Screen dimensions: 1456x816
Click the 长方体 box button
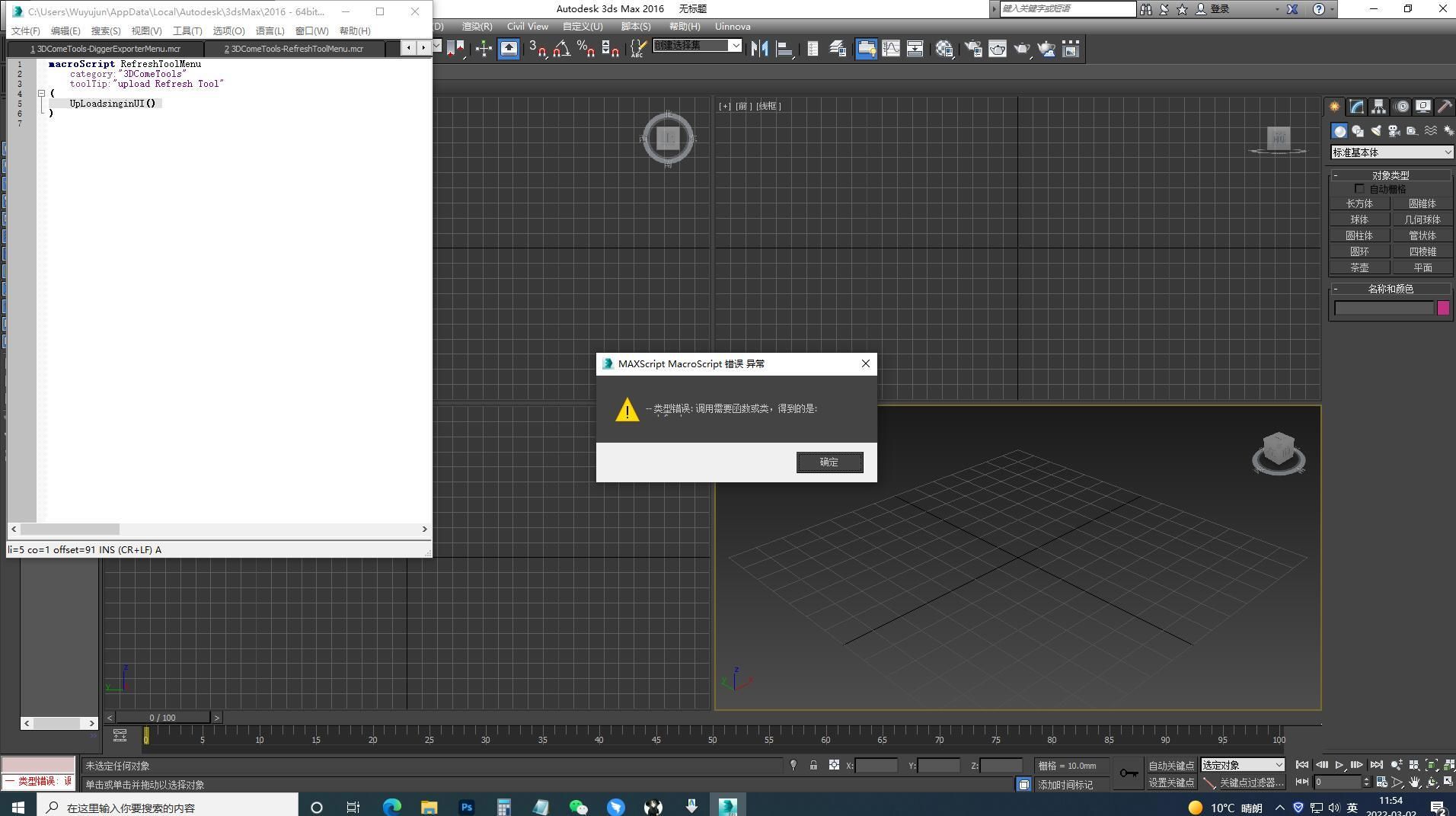click(1359, 203)
